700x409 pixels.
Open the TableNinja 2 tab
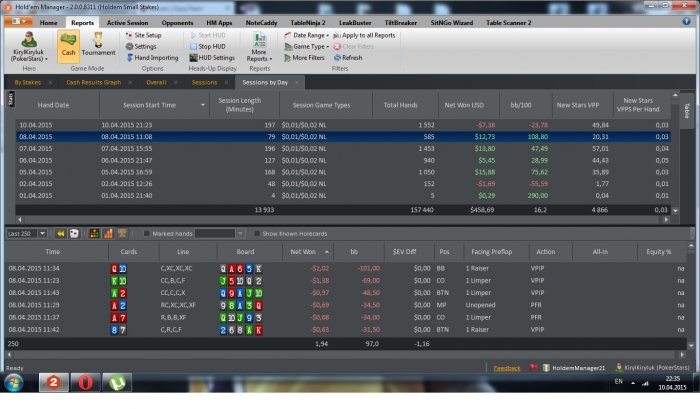tap(308, 22)
